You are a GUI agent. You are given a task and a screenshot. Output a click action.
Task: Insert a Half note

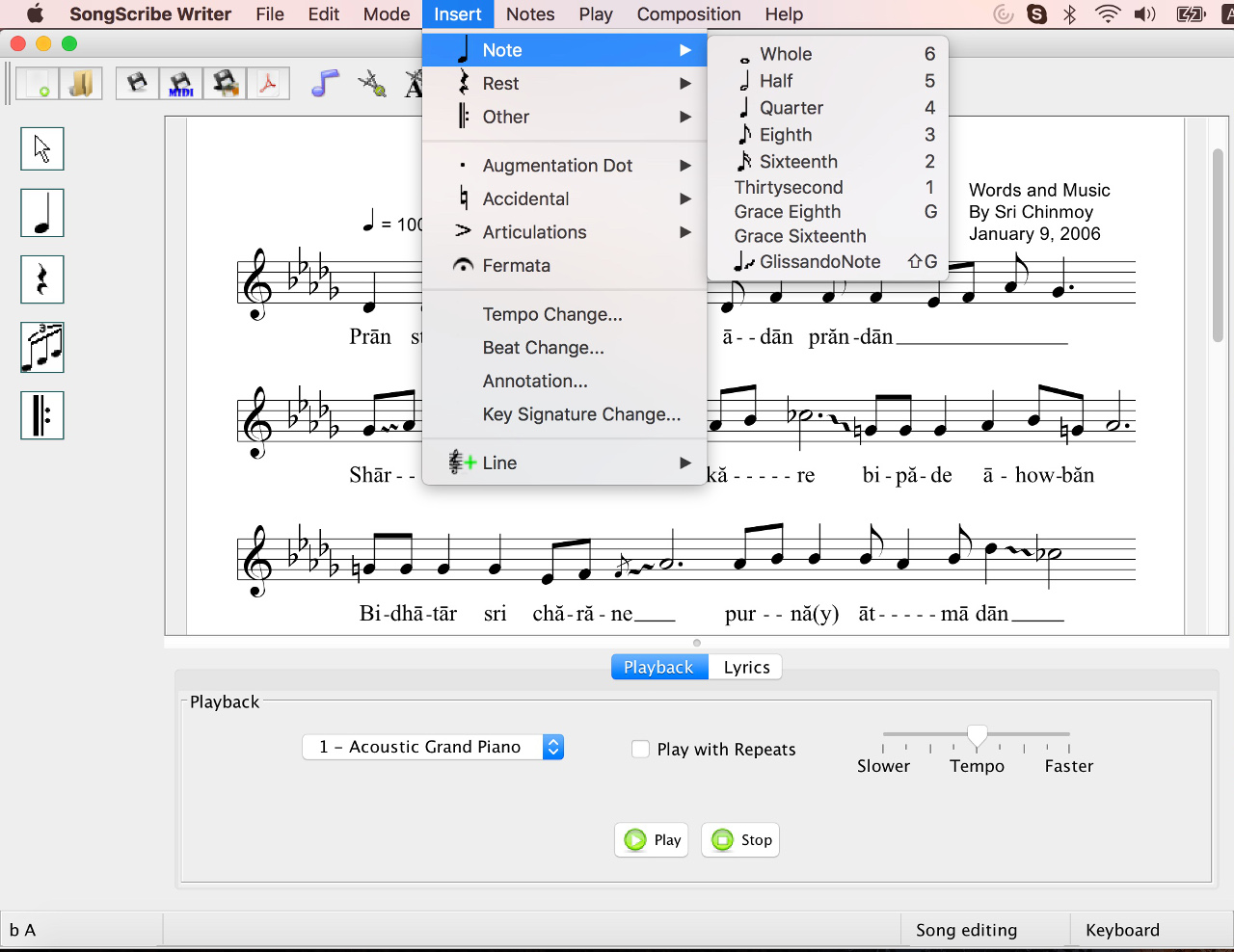point(828,81)
